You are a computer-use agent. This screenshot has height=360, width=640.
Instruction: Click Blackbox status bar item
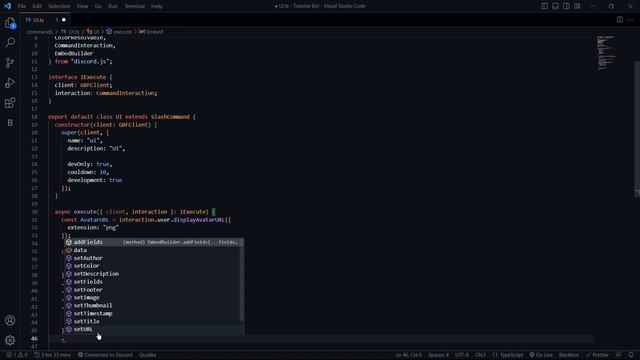(569, 355)
